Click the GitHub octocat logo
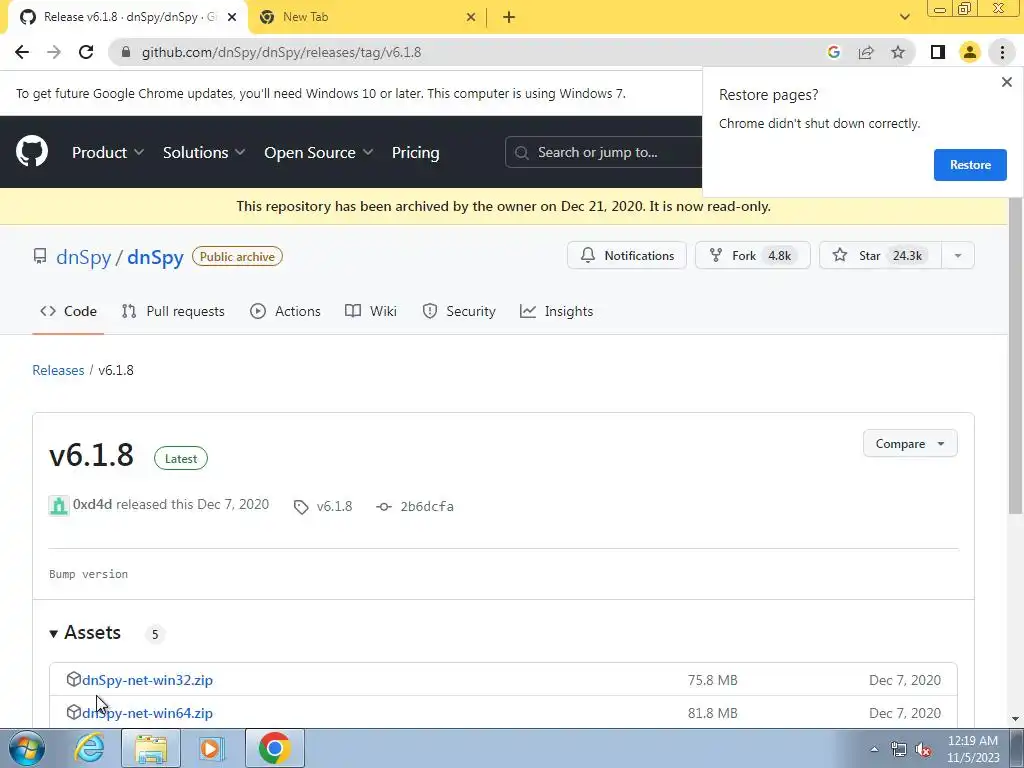 32,152
